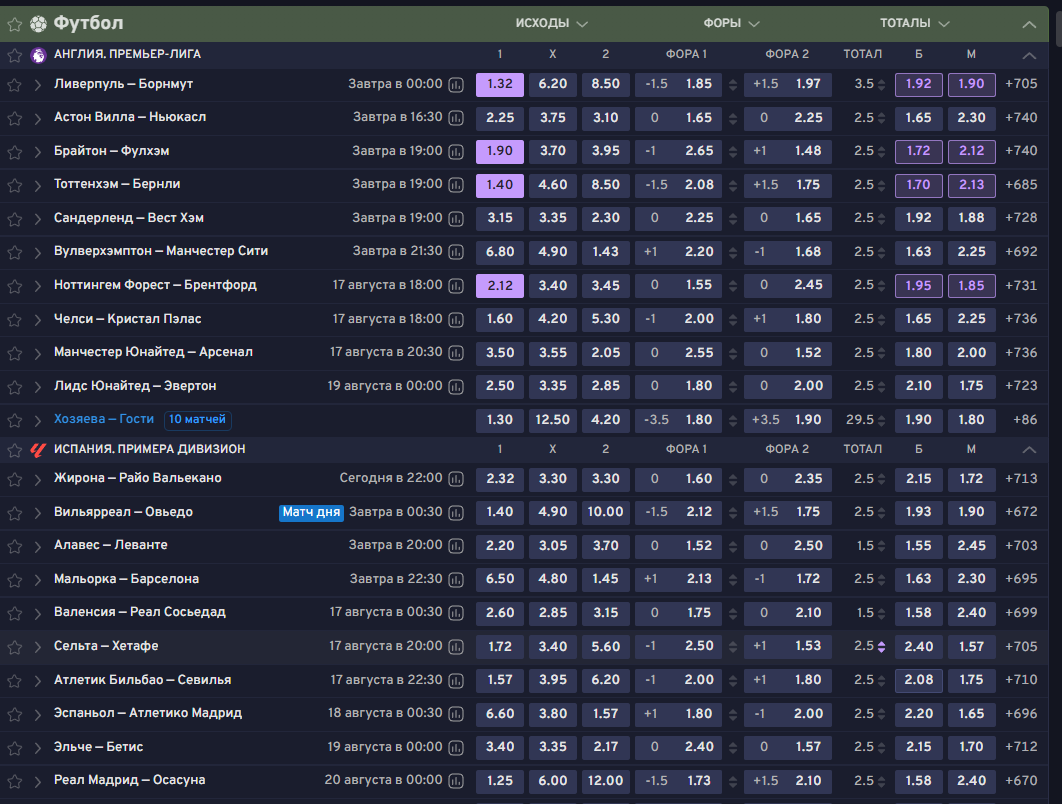Open the ТОТАЛЫ dropdown

pos(914,23)
